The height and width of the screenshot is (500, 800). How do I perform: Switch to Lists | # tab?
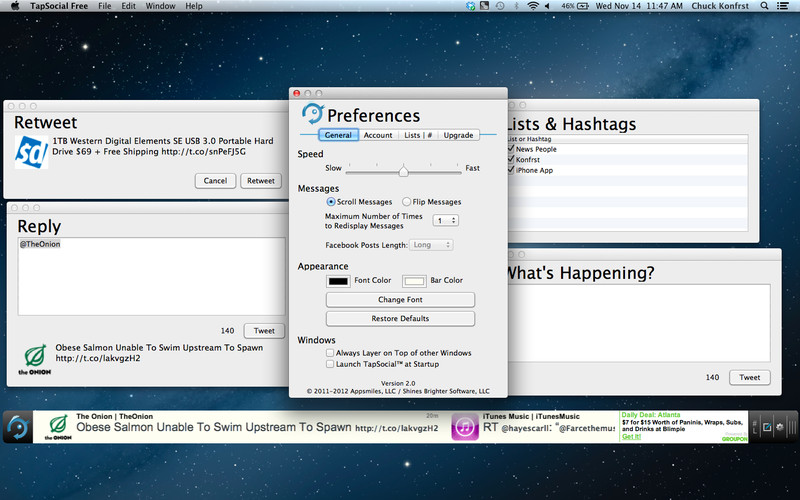pos(418,135)
